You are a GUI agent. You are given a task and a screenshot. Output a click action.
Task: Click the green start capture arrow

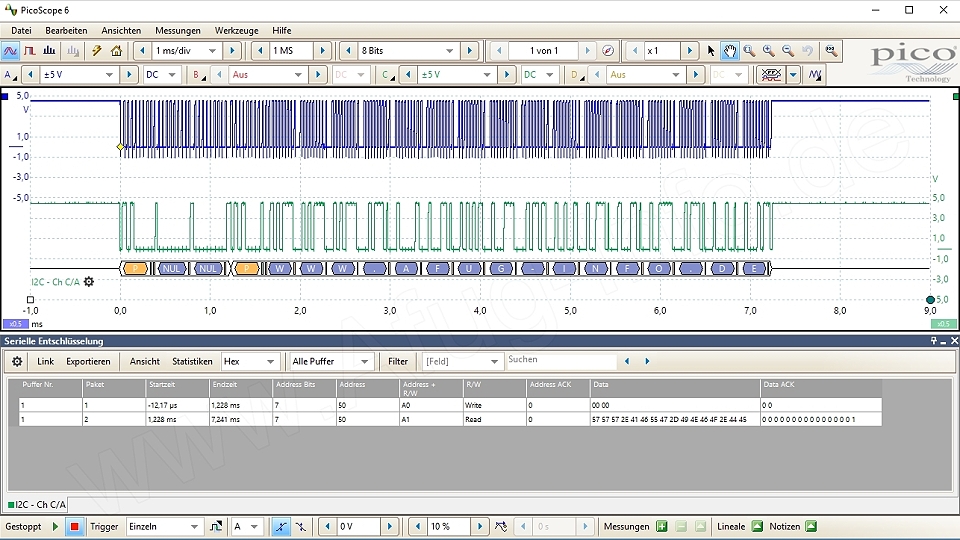pyautogui.click(x=55, y=527)
